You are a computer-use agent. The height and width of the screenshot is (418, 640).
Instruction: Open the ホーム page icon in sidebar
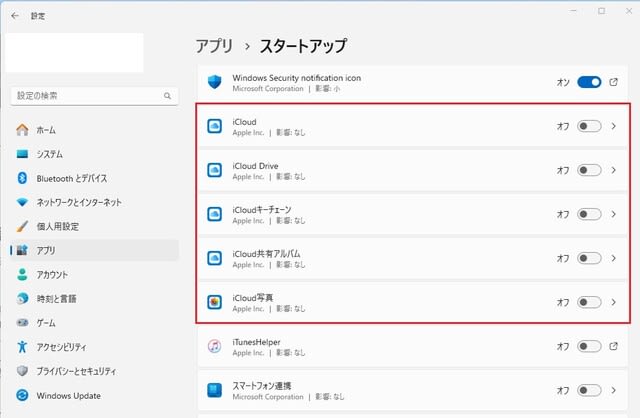[x=22, y=130]
